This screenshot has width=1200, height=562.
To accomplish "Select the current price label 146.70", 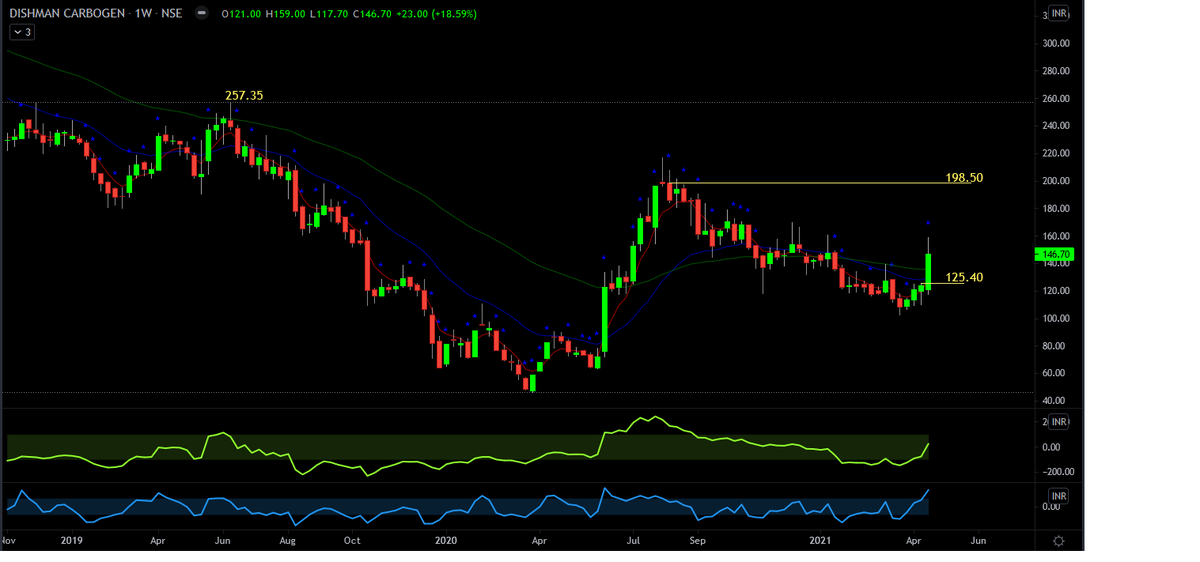I will pos(1055,255).
